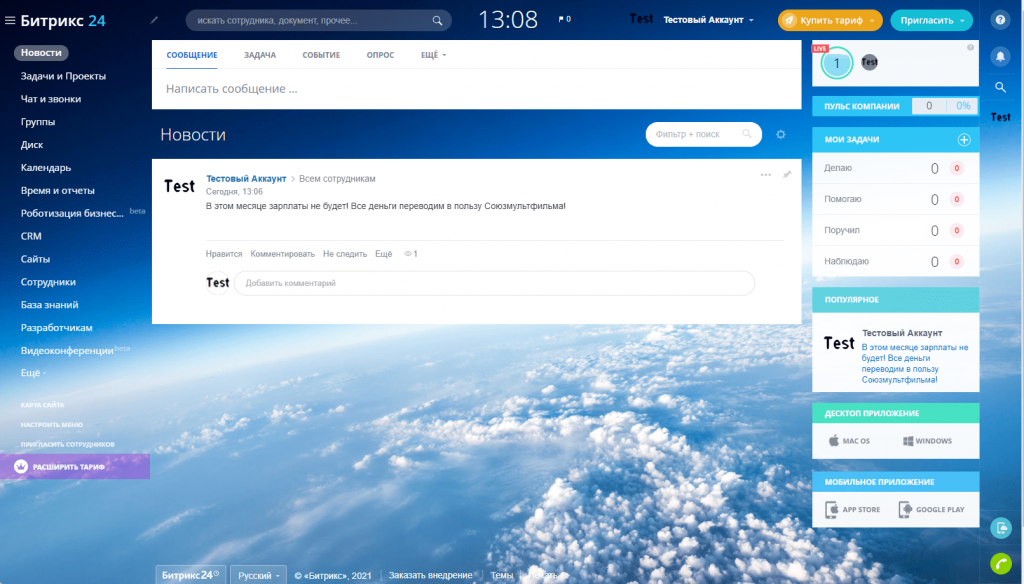Click the Test avatar in the live widget

click(x=869, y=62)
